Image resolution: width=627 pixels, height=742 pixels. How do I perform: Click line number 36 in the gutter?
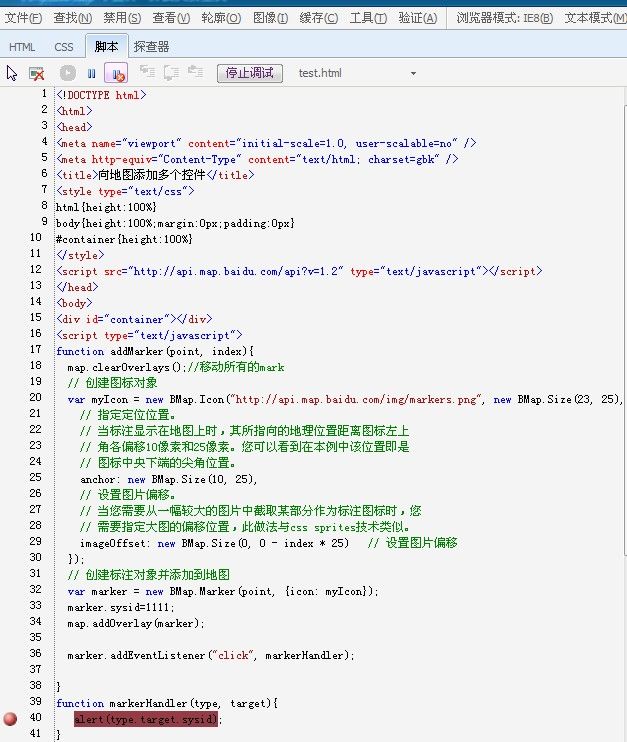35,653
